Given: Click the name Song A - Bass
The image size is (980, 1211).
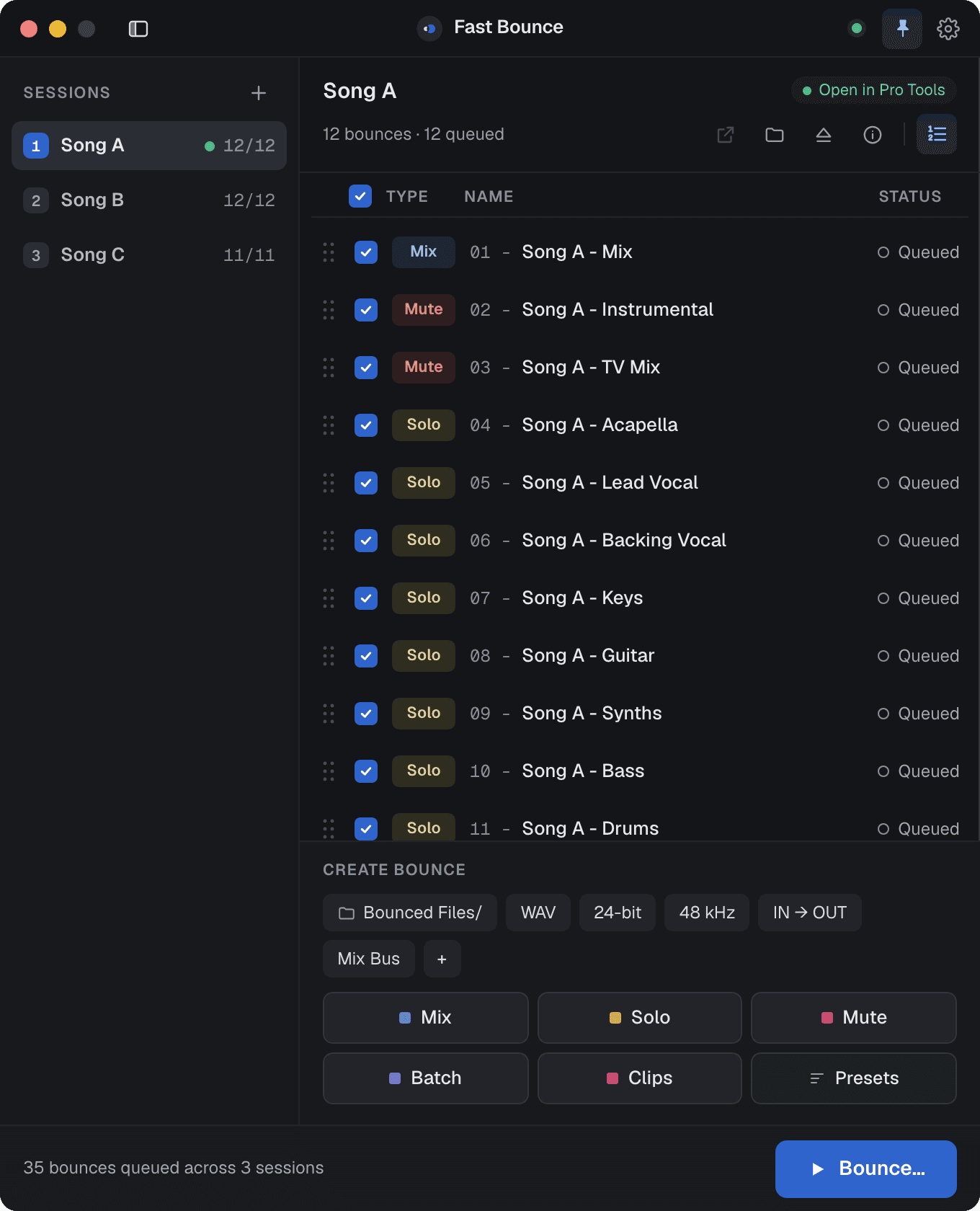Looking at the screenshot, I should [x=583, y=771].
